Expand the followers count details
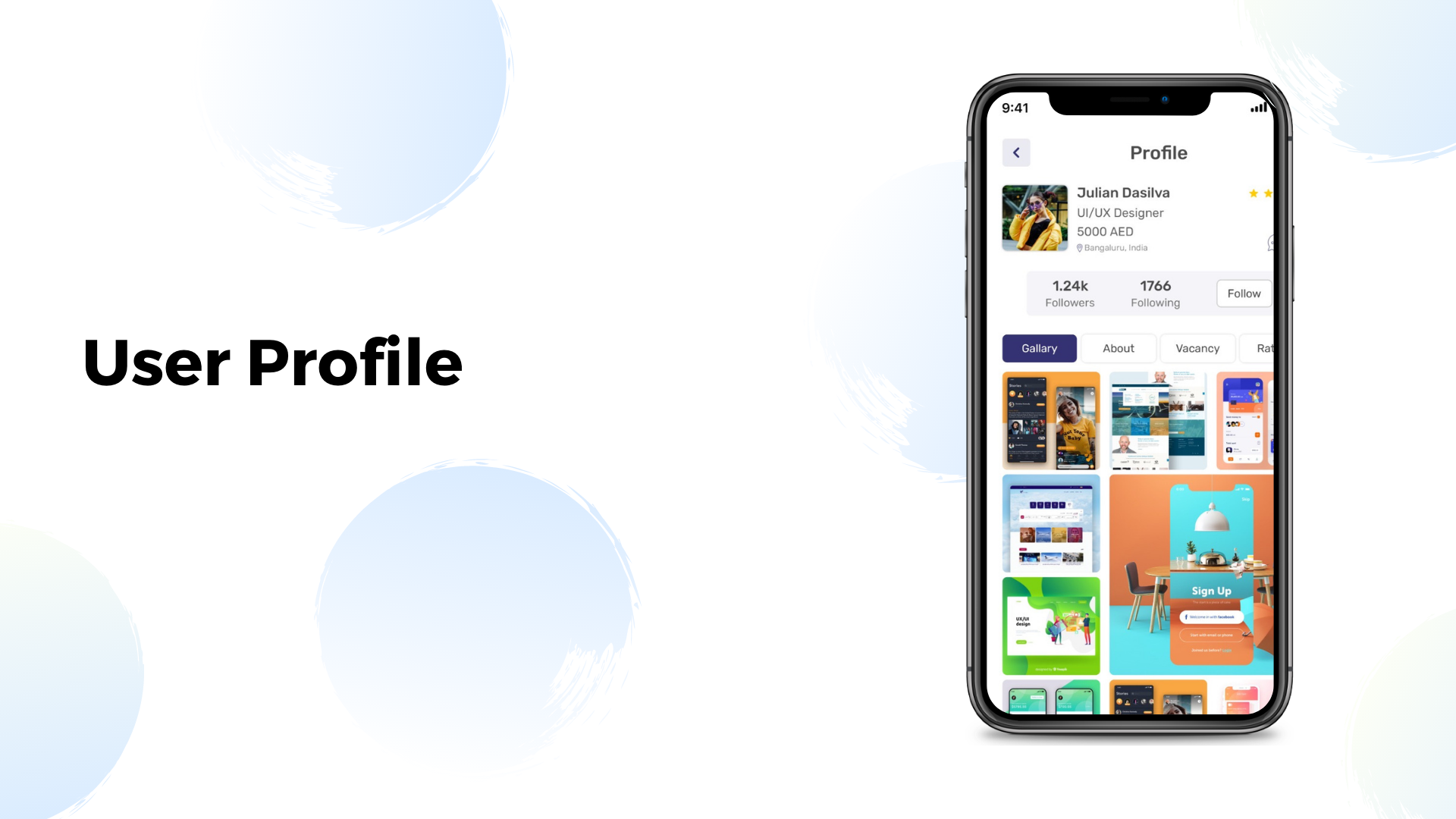Image resolution: width=1456 pixels, height=819 pixels. (1068, 292)
